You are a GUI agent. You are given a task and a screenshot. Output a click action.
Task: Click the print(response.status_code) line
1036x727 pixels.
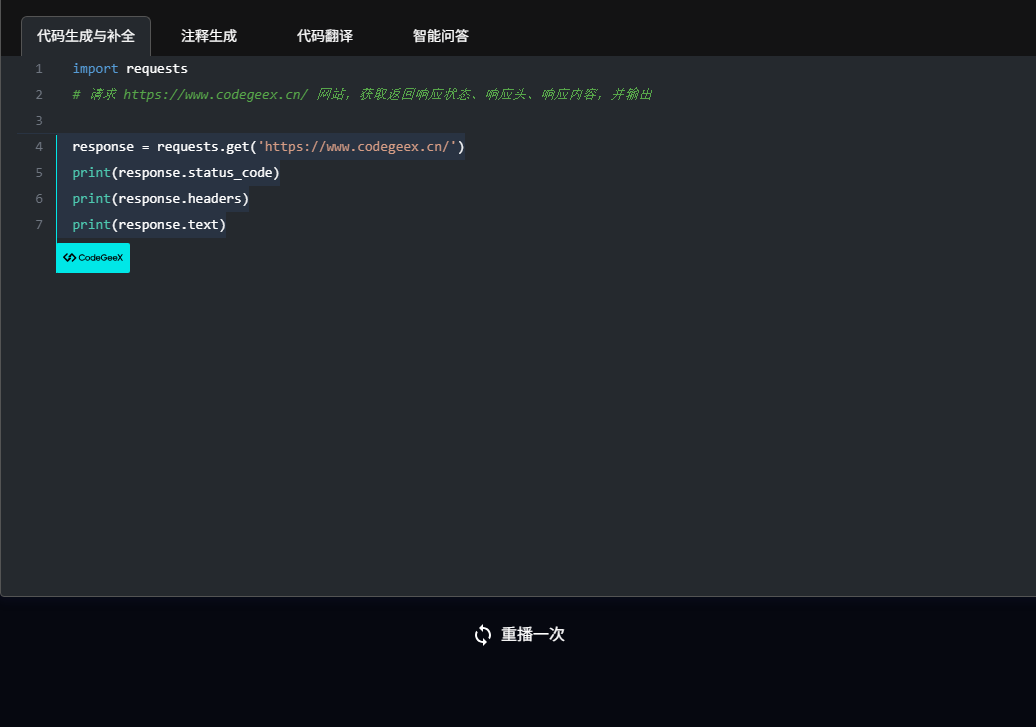point(176,172)
